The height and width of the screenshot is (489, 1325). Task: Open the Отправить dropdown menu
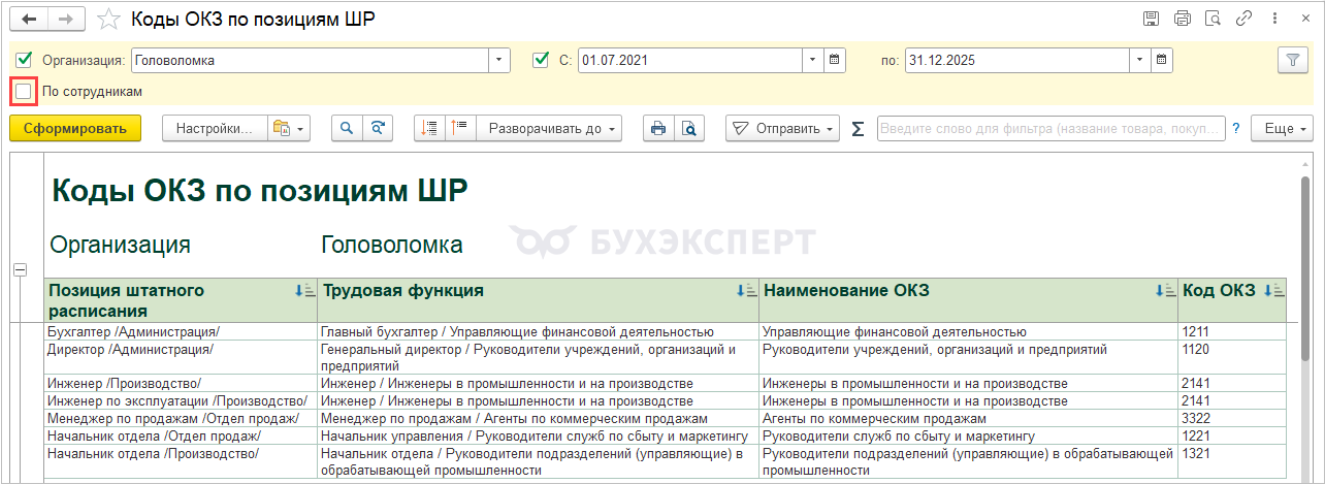(782, 128)
